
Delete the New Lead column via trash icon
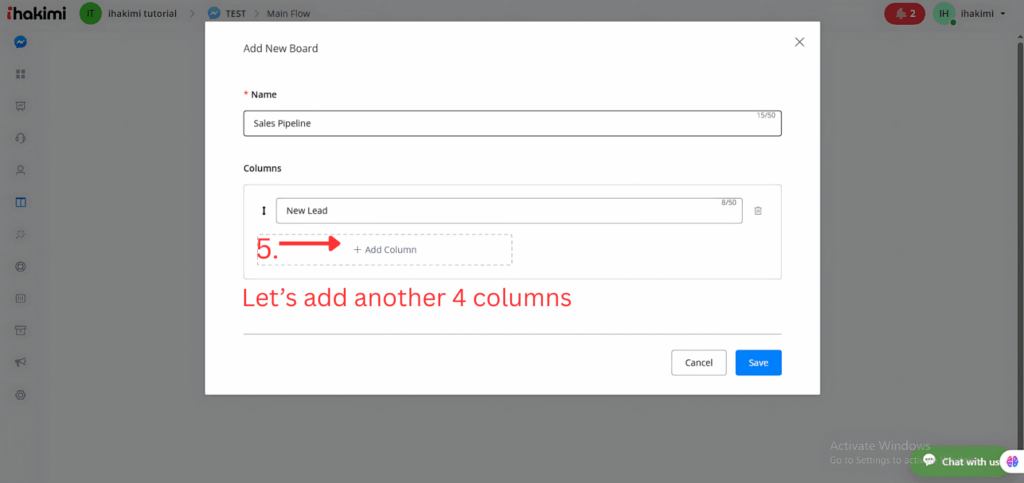click(x=758, y=211)
